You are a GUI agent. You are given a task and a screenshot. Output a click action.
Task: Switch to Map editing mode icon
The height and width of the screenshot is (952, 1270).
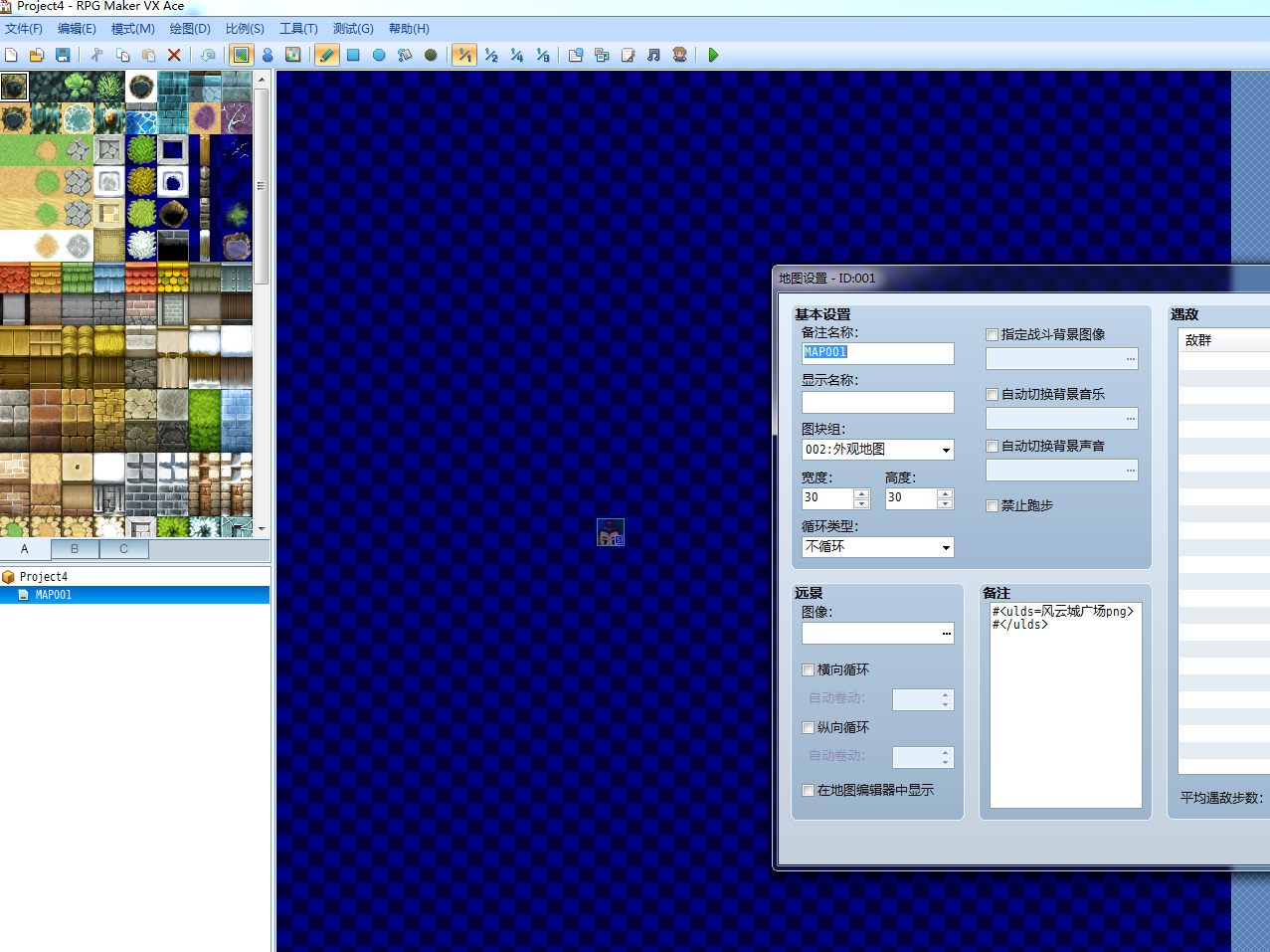242,55
